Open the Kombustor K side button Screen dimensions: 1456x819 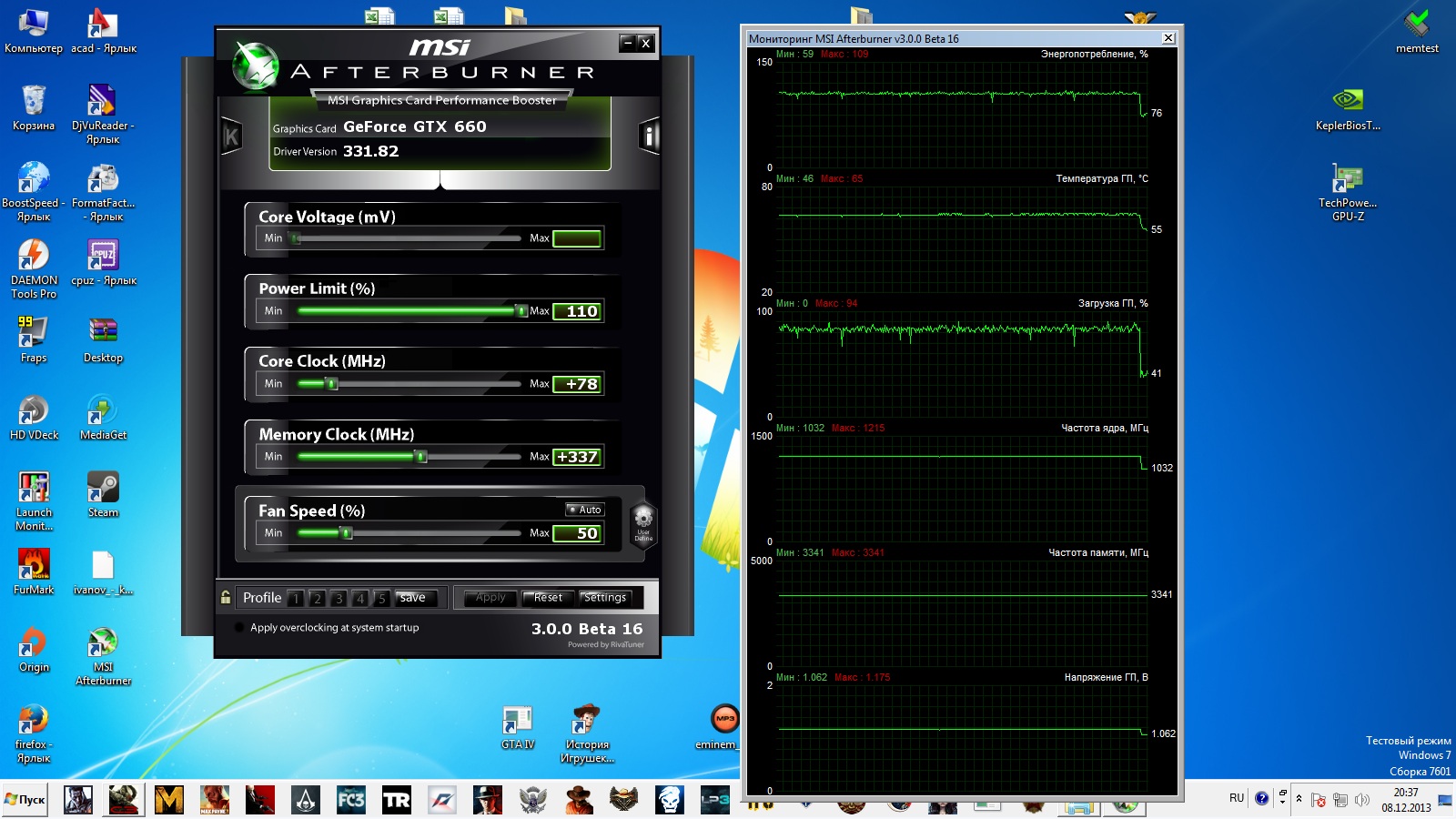click(x=231, y=136)
